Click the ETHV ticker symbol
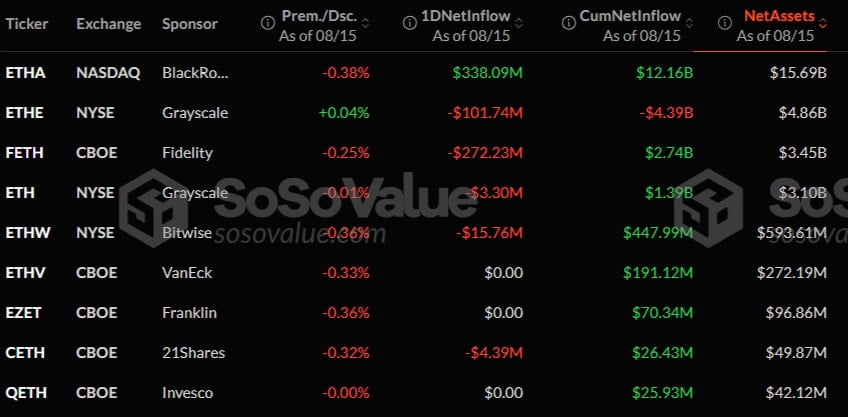 click(25, 272)
